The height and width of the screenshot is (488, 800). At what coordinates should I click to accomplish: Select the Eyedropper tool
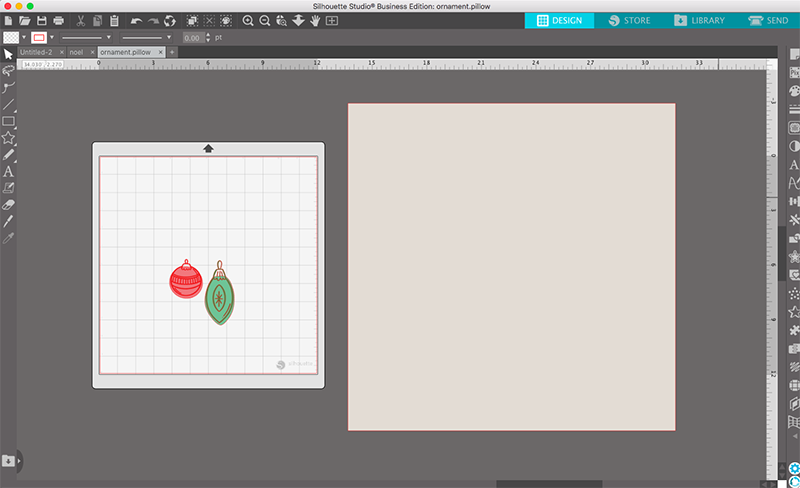coord(8,238)
